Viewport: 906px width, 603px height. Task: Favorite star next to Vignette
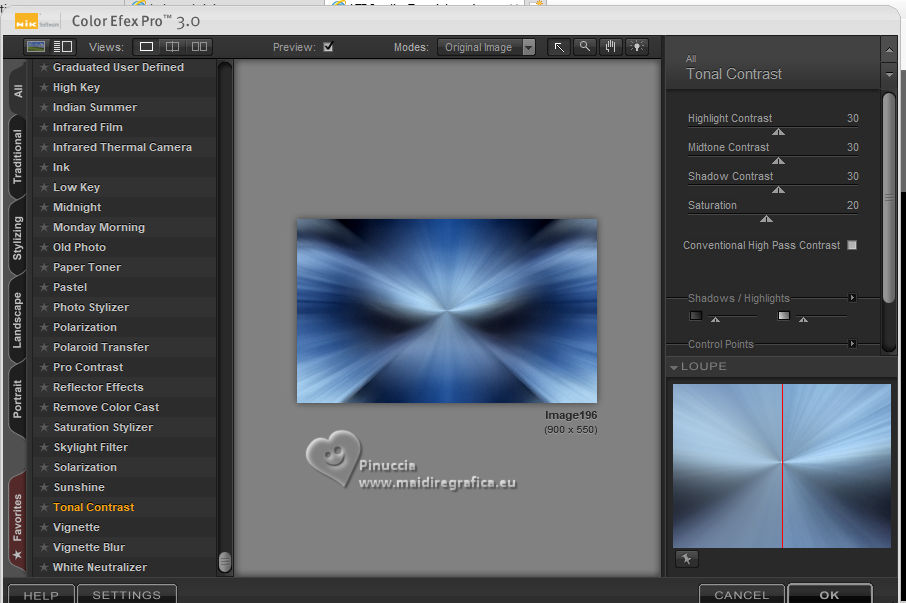click(44, 527)
